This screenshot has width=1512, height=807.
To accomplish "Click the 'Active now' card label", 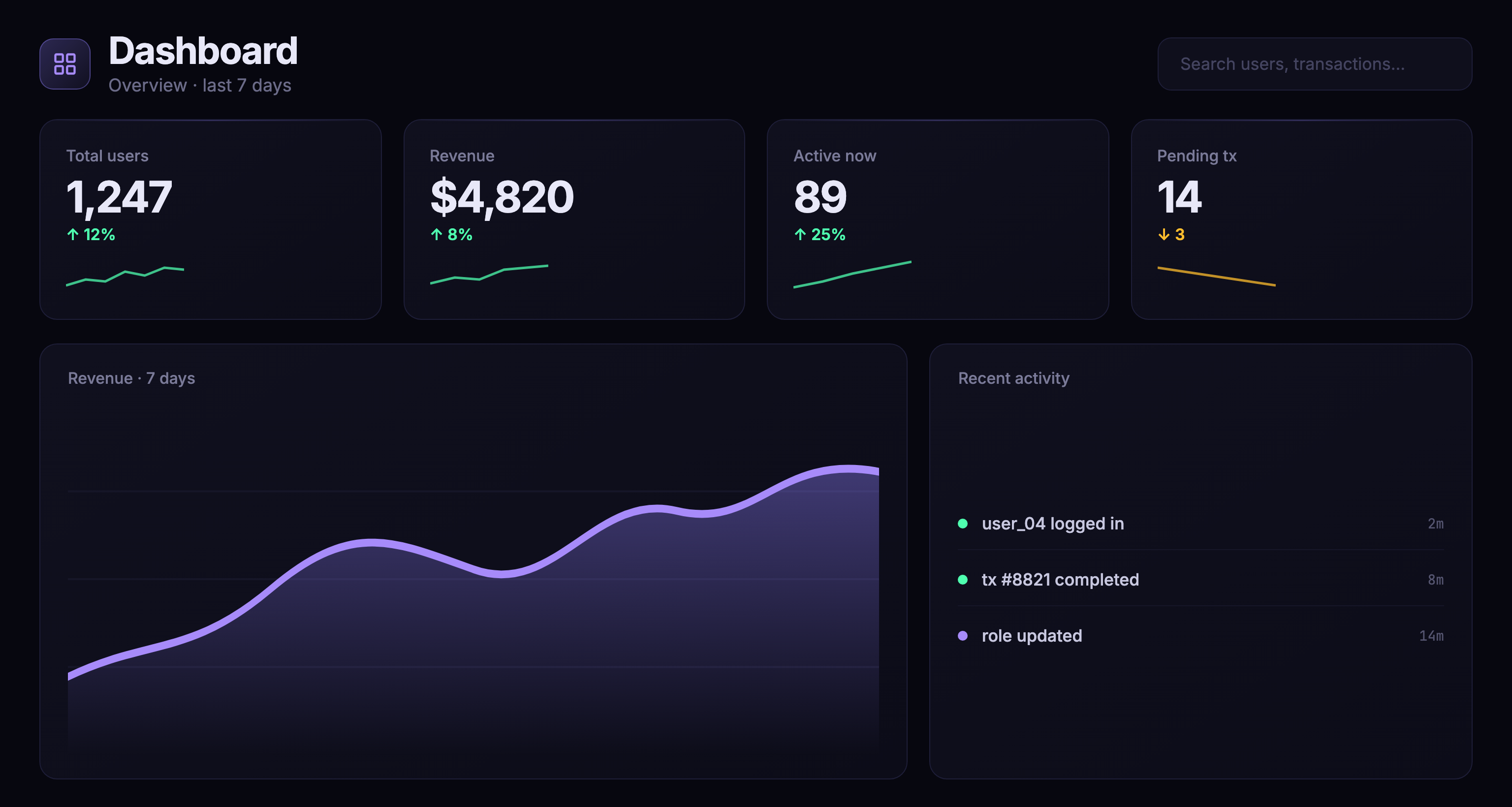I will coord(835,155).
